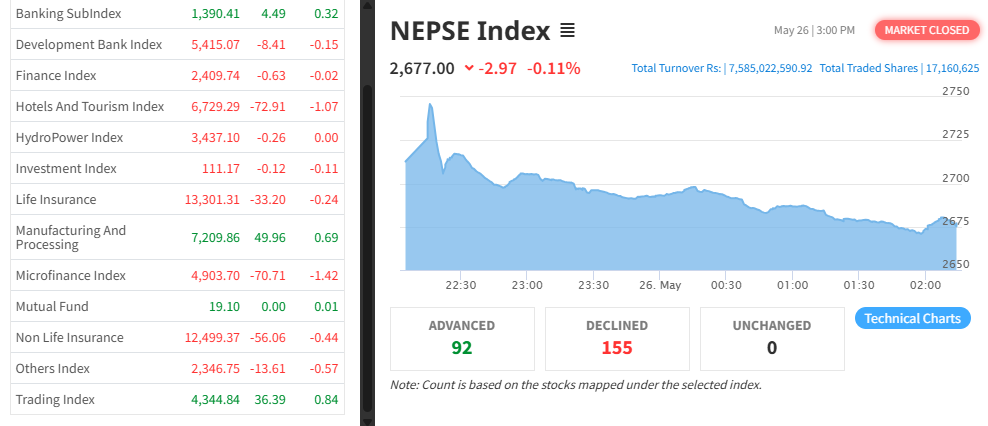Screen dimensions: 988x426
Task: Select Development Bank Index in the list
Action: click(88, 44)
